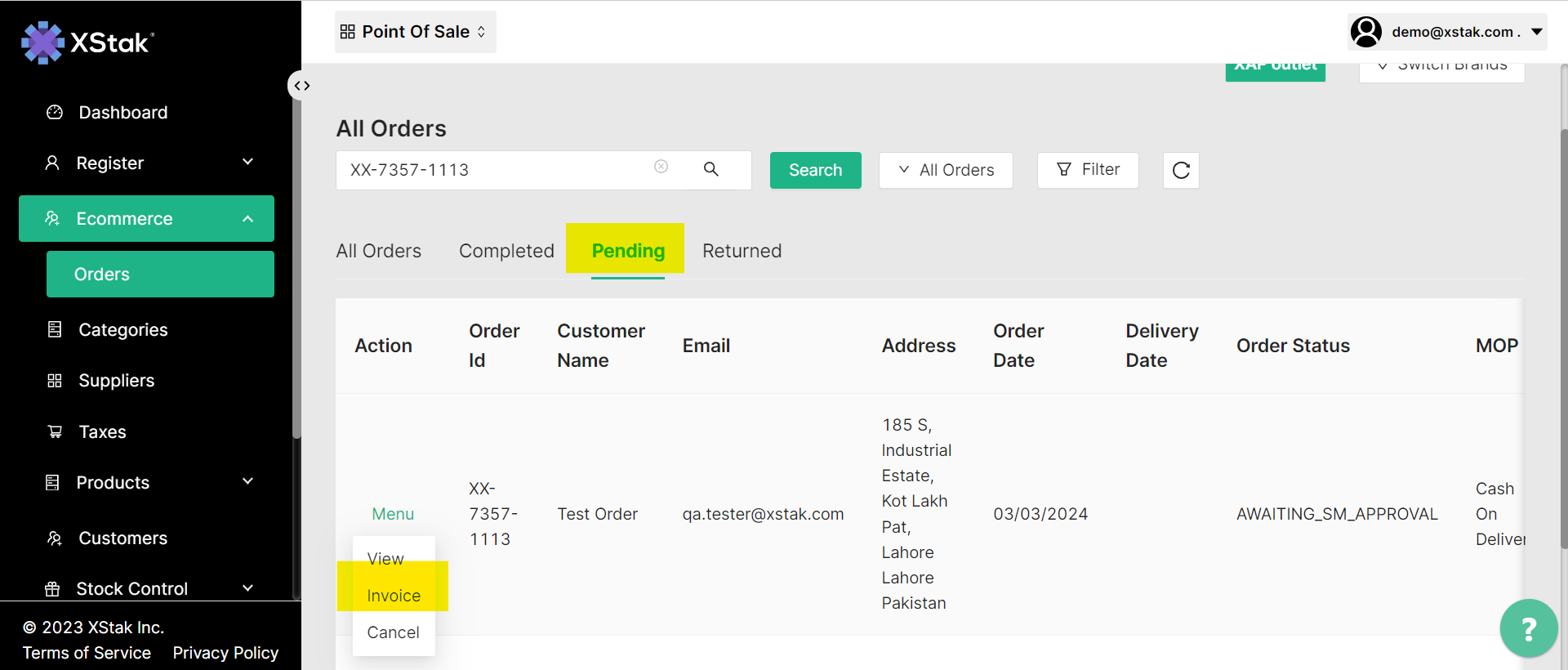Open the green help question mark bubble
This screenshot has height=670, width=1568.
pyautogui.click(x=1528, y=628)
